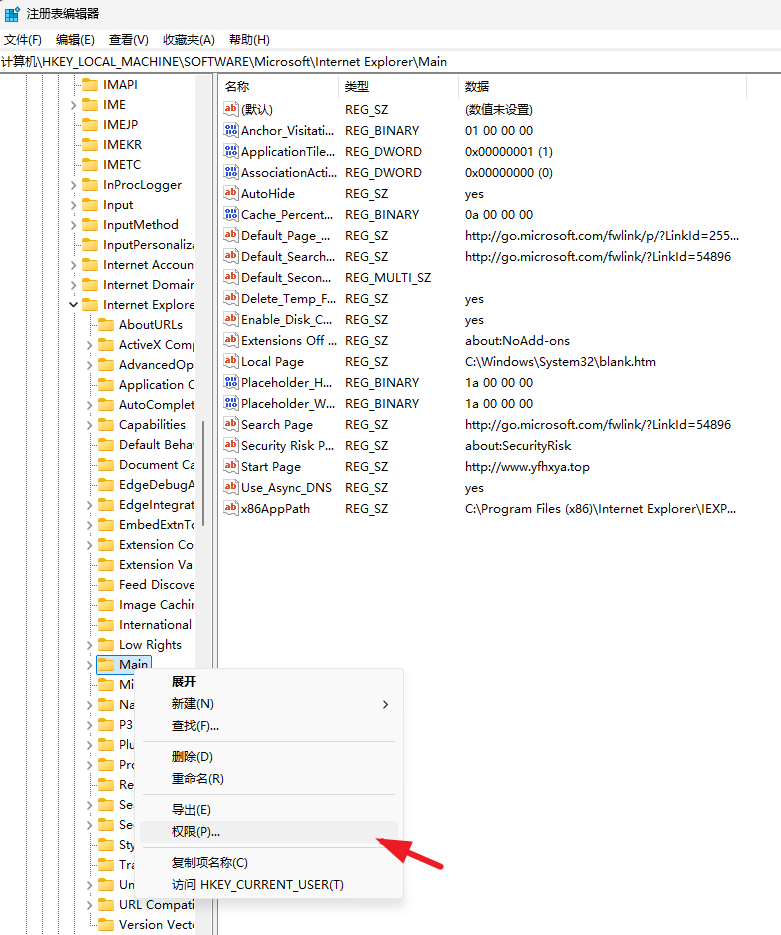
Task: Select the about:SecurityRisk data cell
Action: tap(518, 446)
